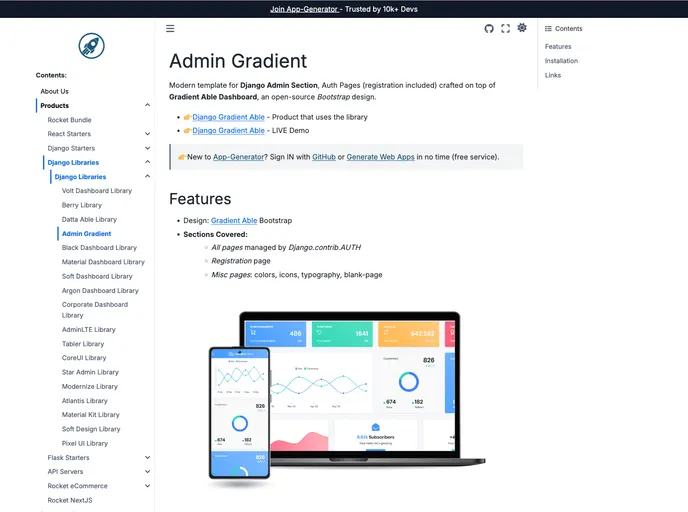Viewport: 688px width, 512px height.
Task: Collapse the top-level Django Libraries chevron
Action: 147,162
